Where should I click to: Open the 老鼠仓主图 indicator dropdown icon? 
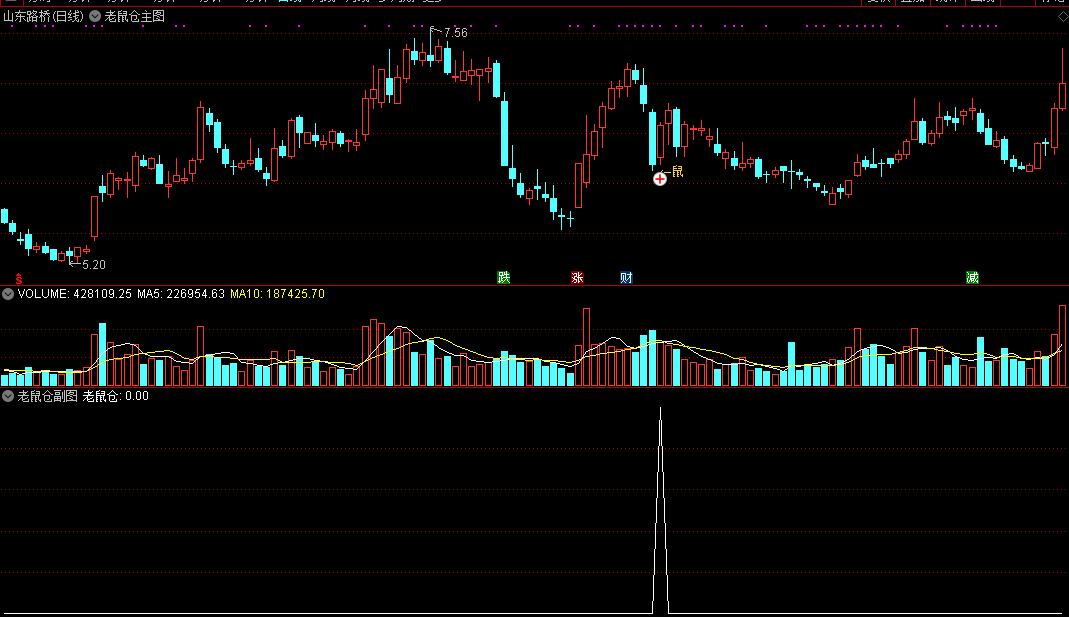pyautogui.click(x=95, y=16)
